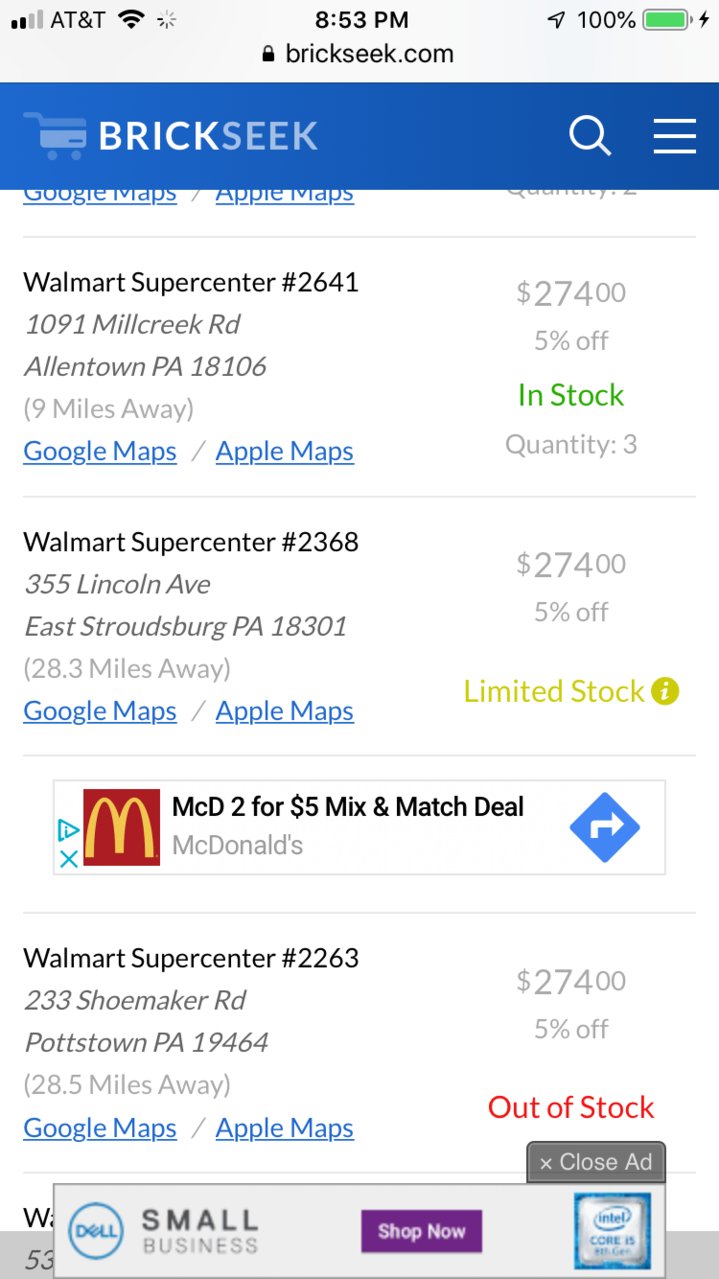Tap the brickseek.com address bar
The width and height of the screenshot is (719, 1279).
point(359,54)
